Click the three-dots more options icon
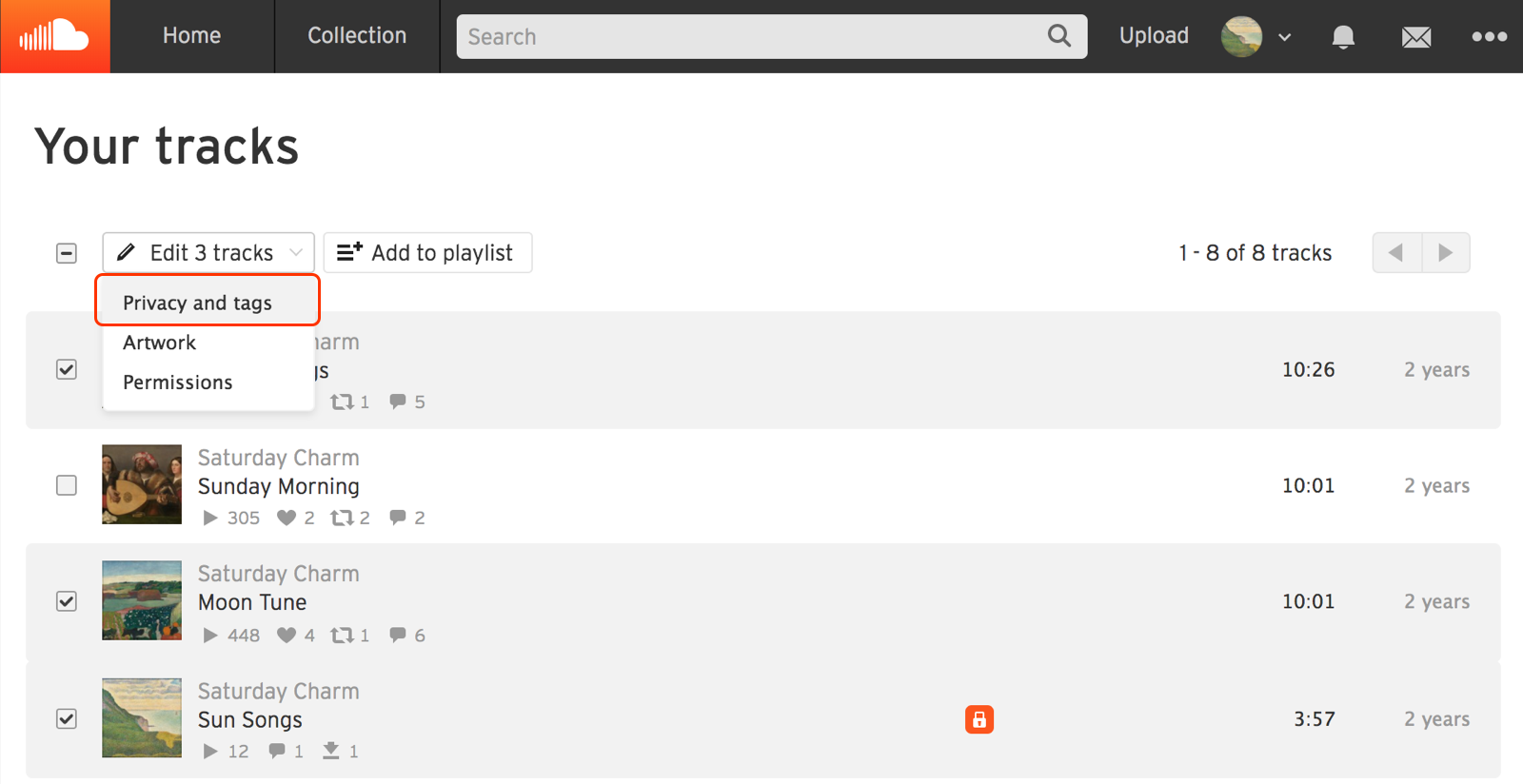This screenshot has width=1523, height=784. click(1488, 36)
